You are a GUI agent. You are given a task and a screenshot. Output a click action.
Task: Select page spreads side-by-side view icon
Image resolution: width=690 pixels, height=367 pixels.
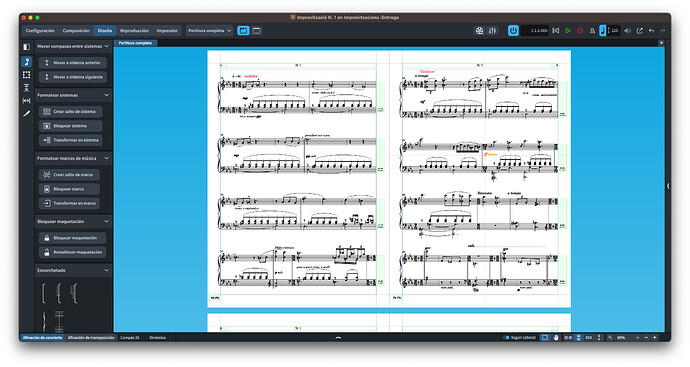pos(568,338)
